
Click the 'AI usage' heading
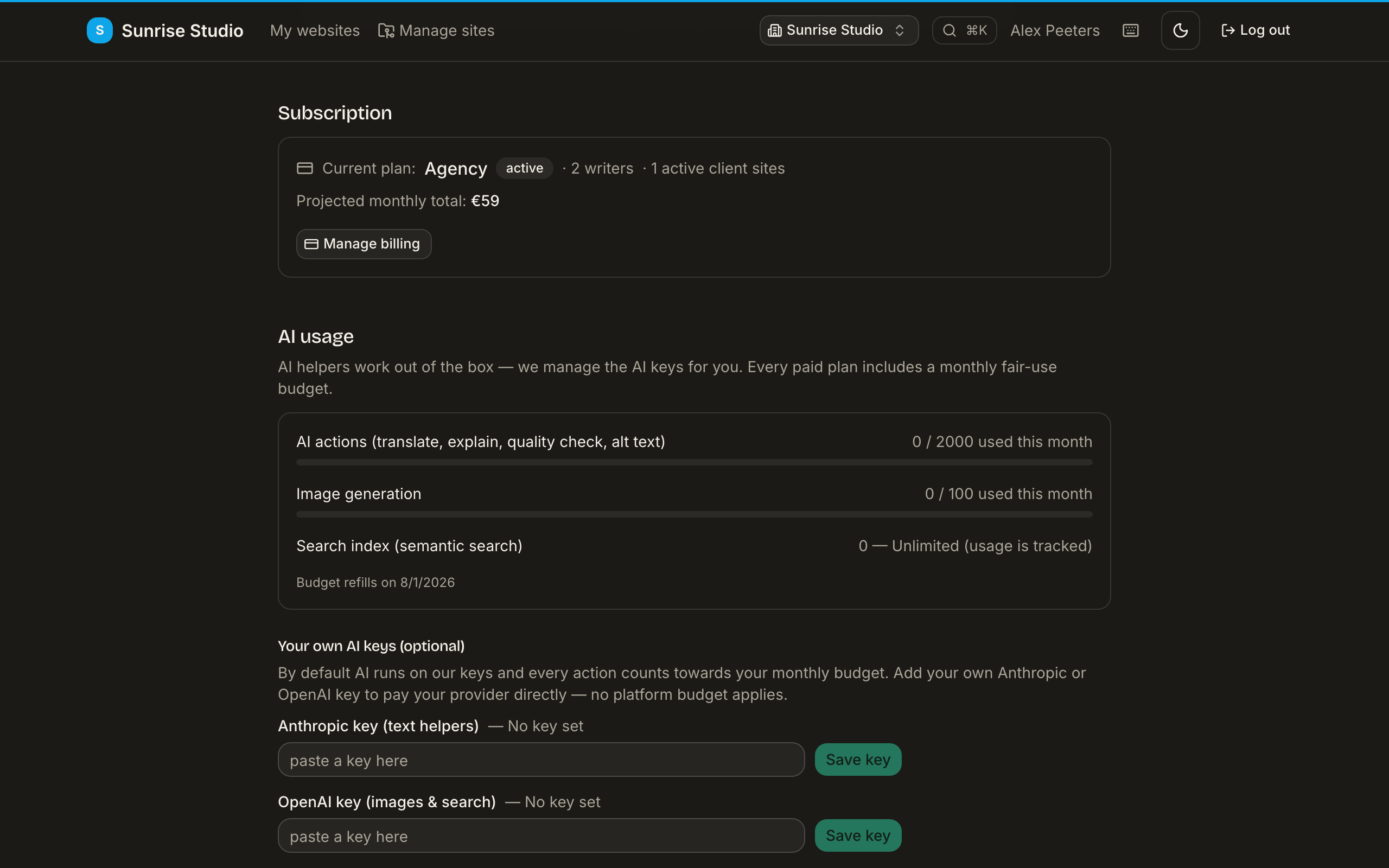coord(316,336)
